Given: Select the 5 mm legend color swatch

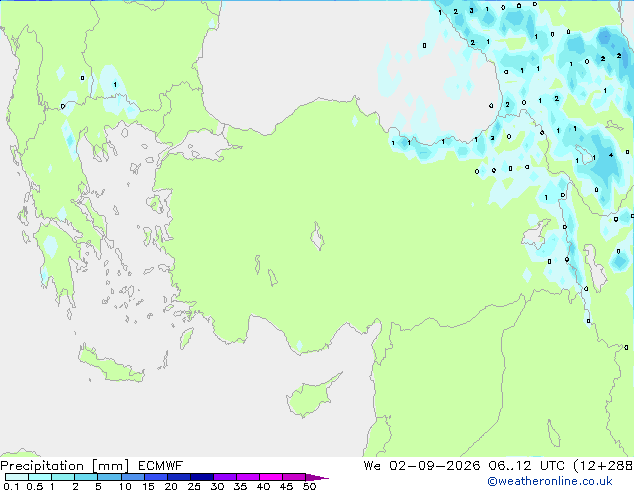Looking at the screenshot, I should tap(109, 477).
